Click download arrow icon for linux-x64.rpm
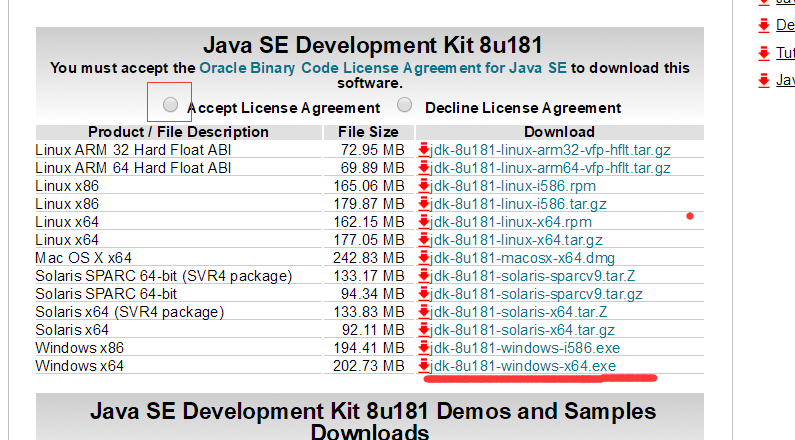This screenshot has height=440, width=795. [424, 222]
